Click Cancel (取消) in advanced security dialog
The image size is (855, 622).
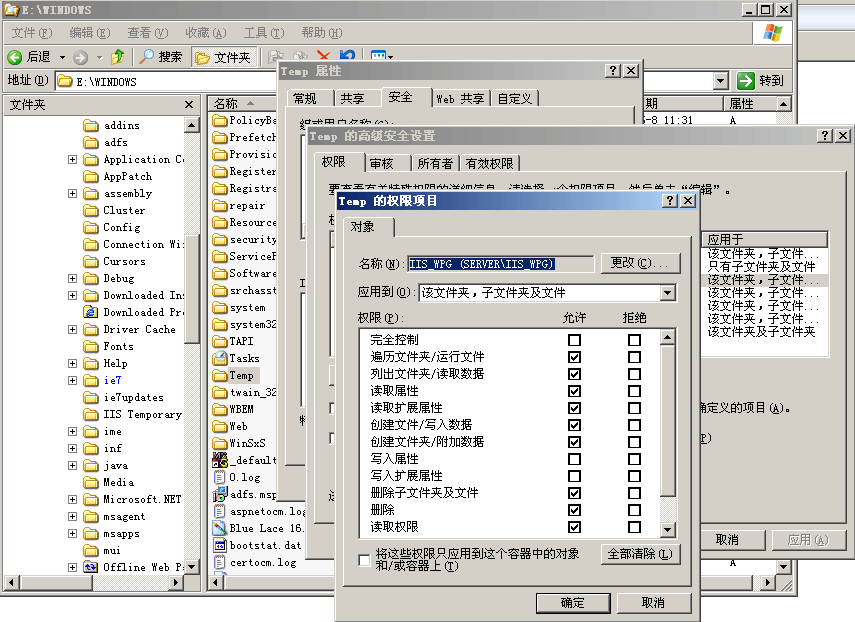(727, 540)
